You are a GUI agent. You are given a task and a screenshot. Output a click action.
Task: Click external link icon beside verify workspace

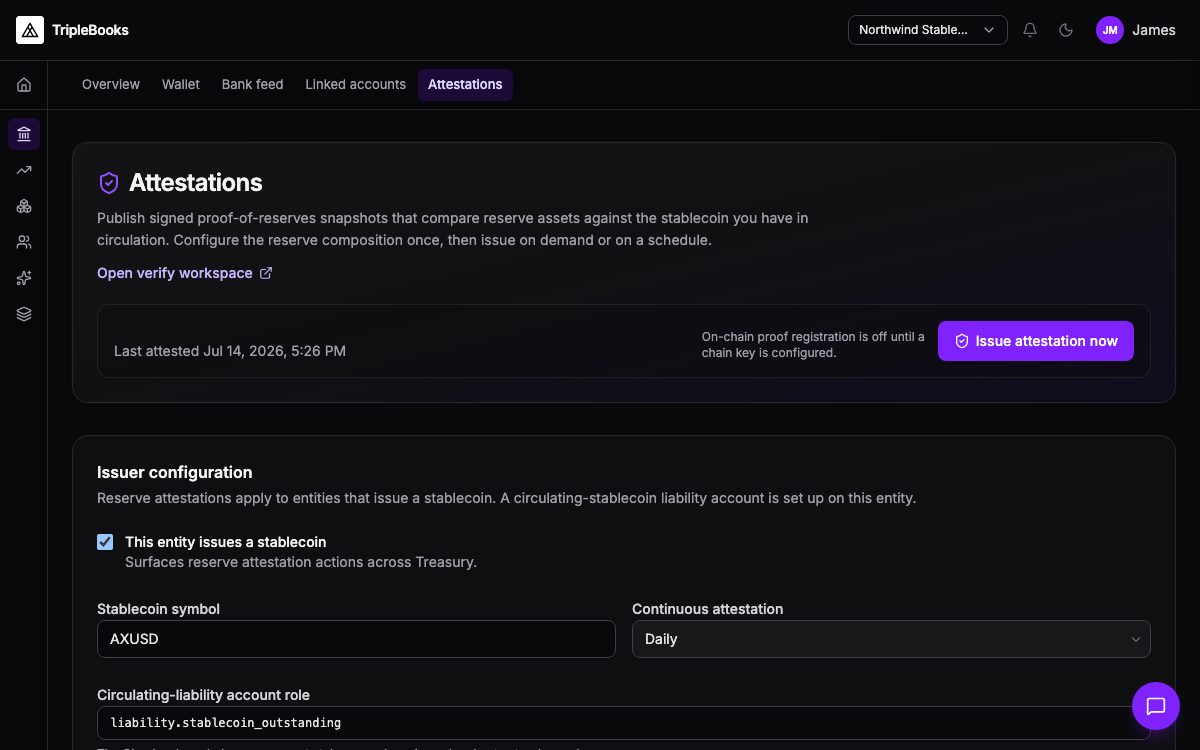(266, 273)
